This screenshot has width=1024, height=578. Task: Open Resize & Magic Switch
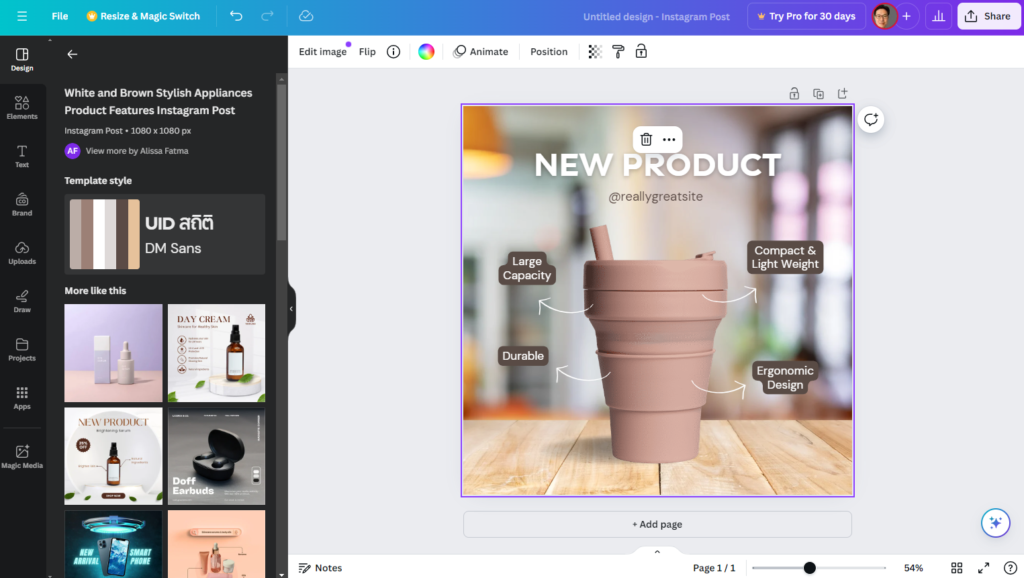pyautogui.click(x=143, y=16)
